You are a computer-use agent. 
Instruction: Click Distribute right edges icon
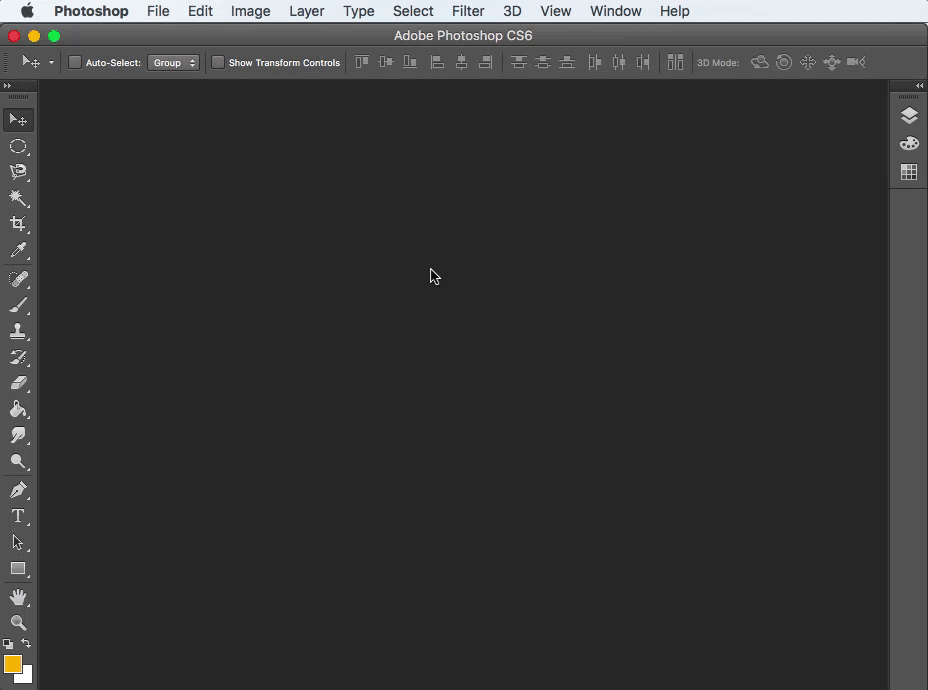click(643, 62)
